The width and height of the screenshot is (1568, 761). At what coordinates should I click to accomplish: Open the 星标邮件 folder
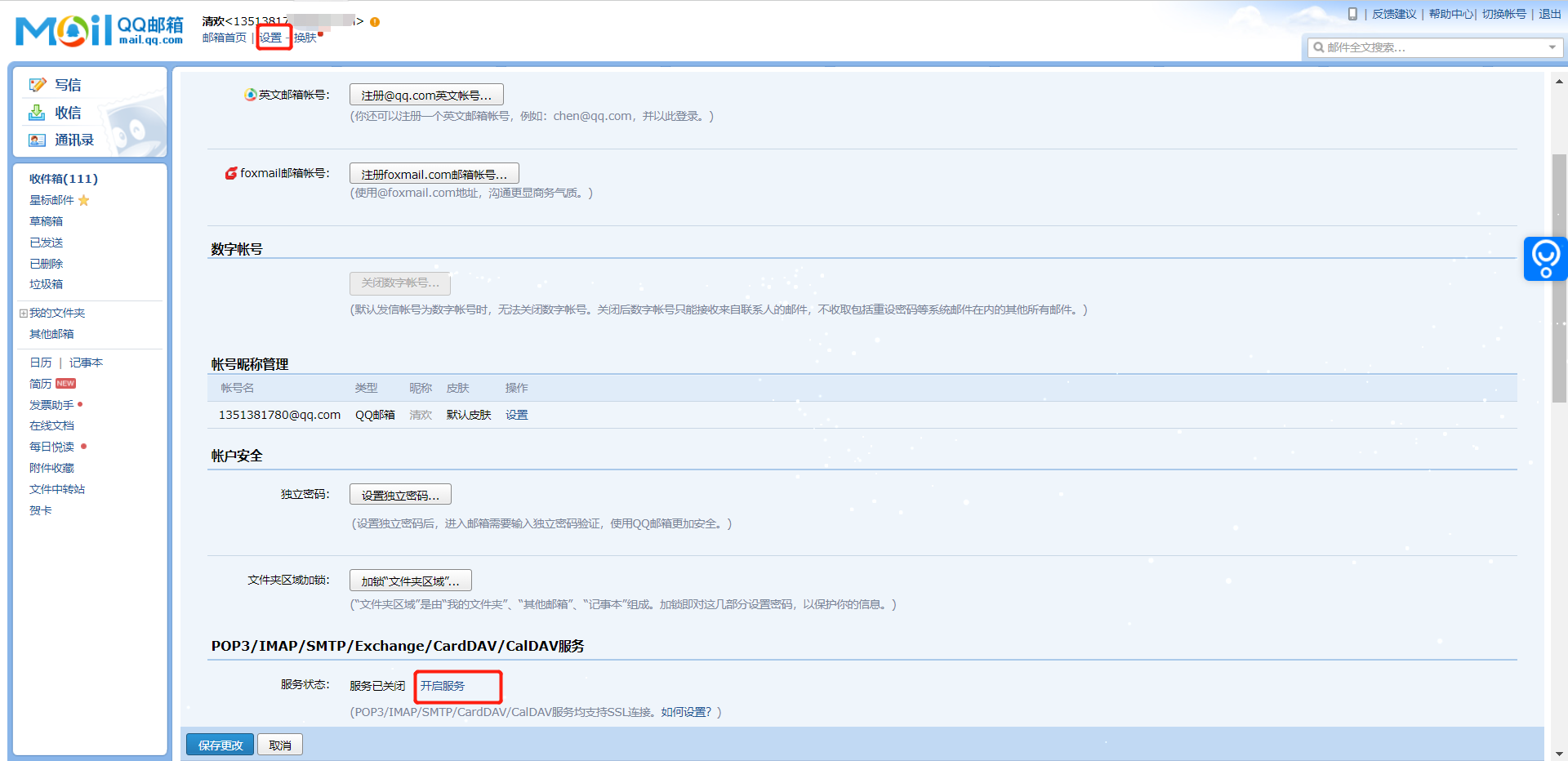point(51,200)
